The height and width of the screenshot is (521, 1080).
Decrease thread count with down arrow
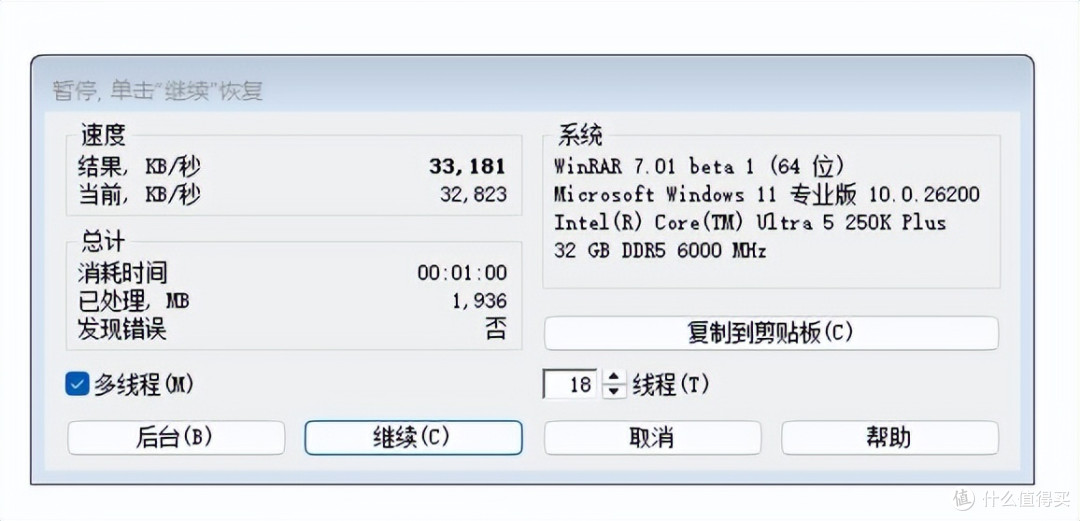pos(614,391)
